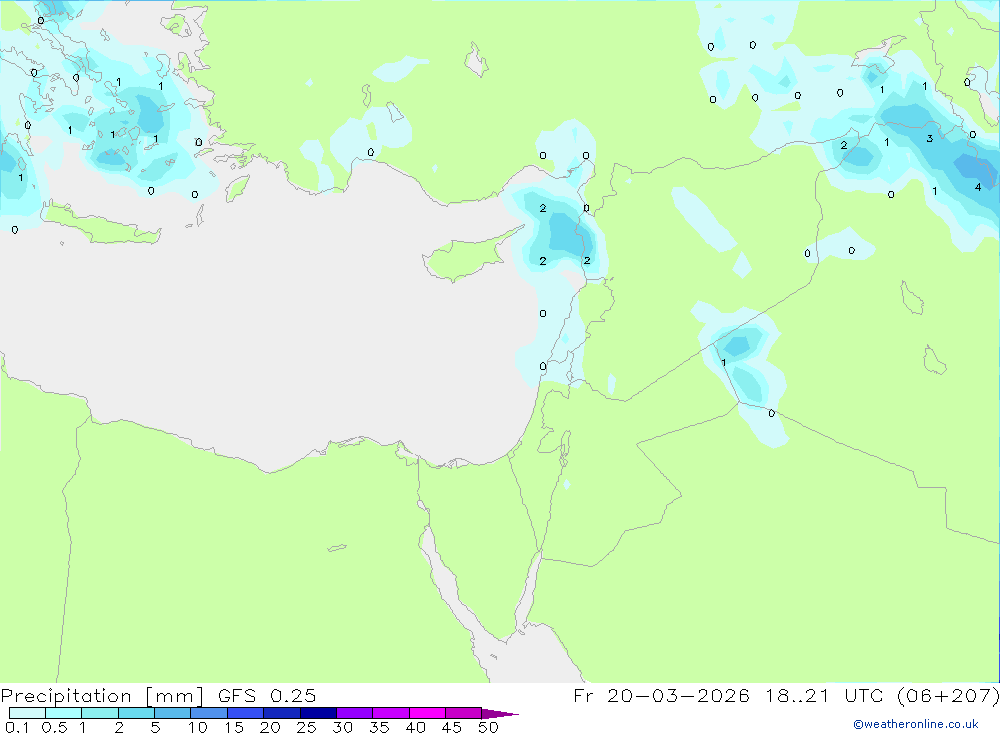Select the 40–45 mm magenta legend swatch

(427, 713)
